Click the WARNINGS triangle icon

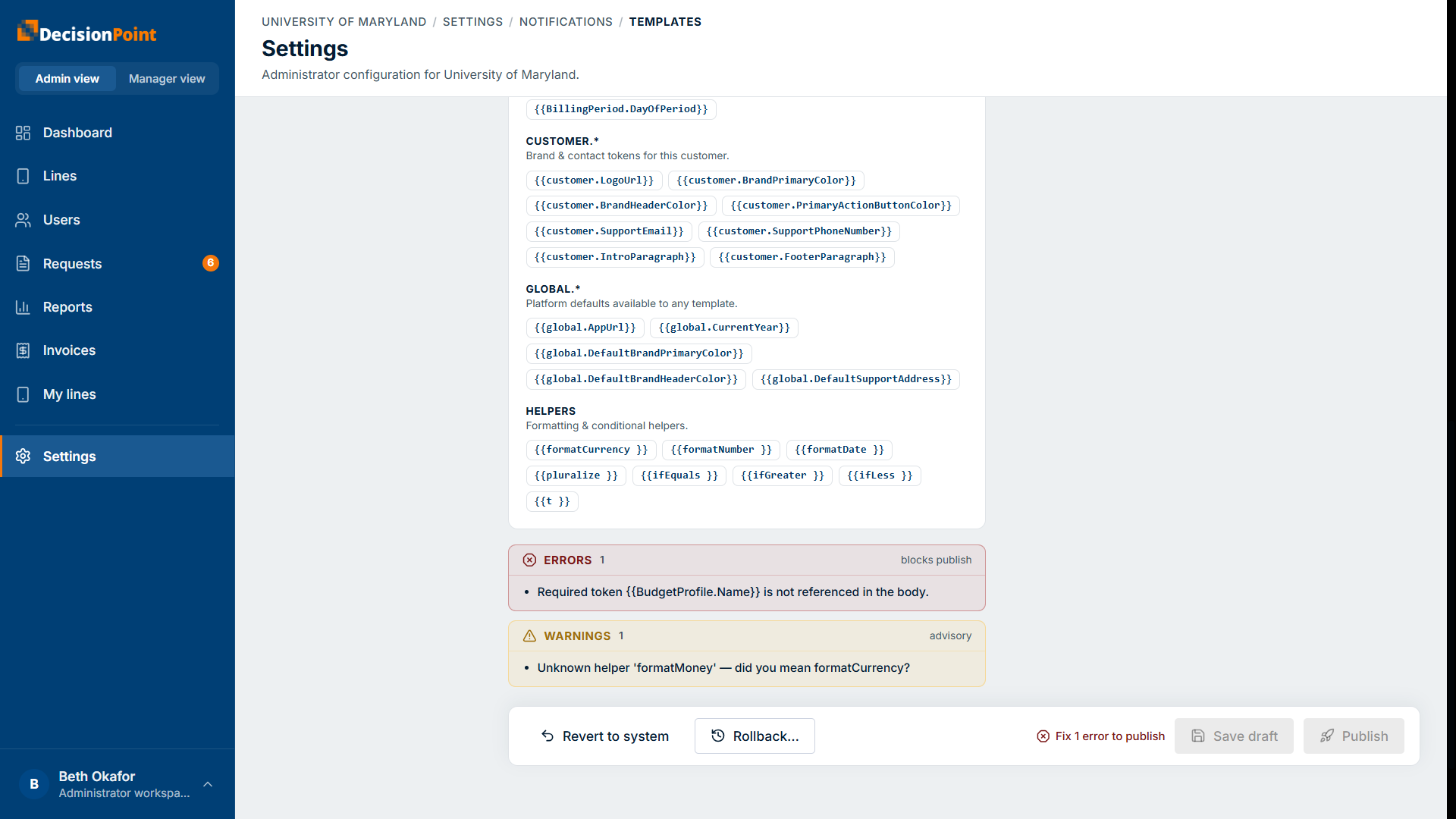529,635
